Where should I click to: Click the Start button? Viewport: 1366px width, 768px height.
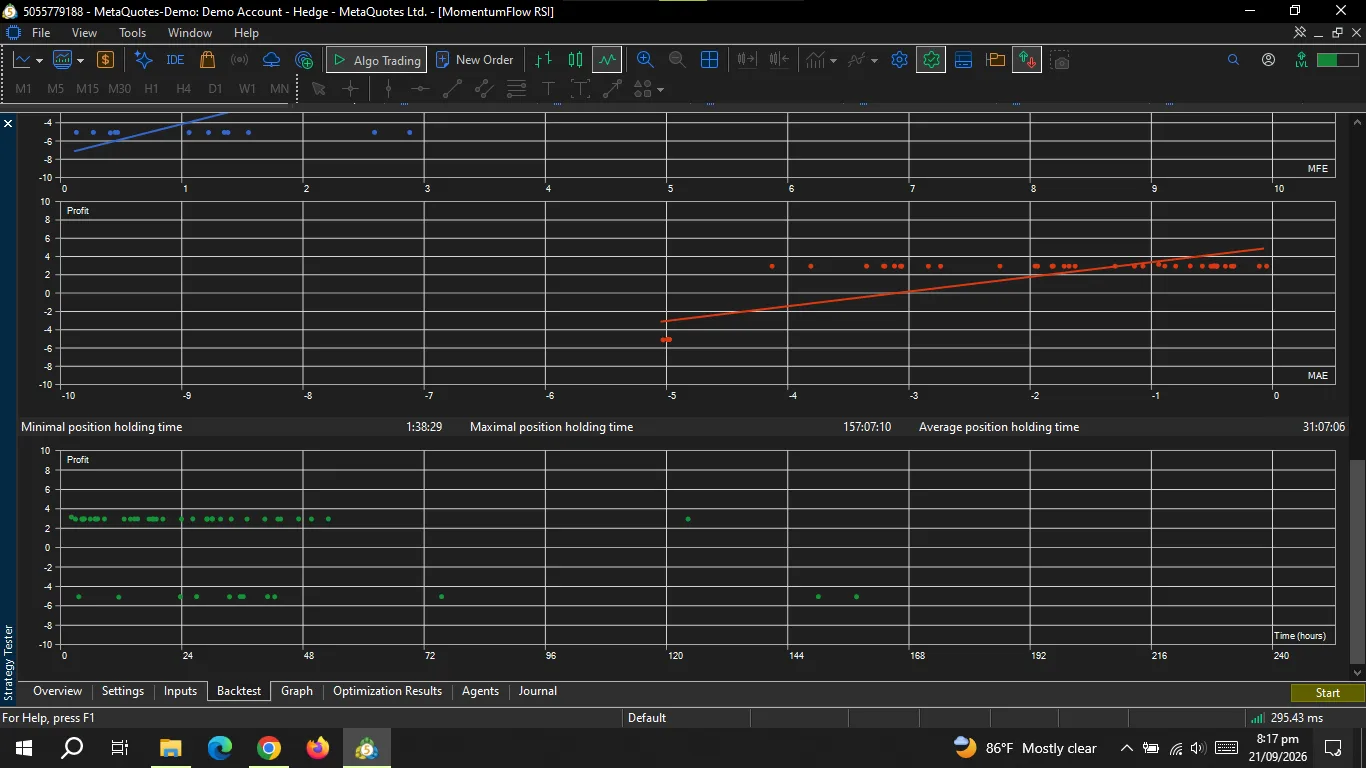coord(1328,693)
